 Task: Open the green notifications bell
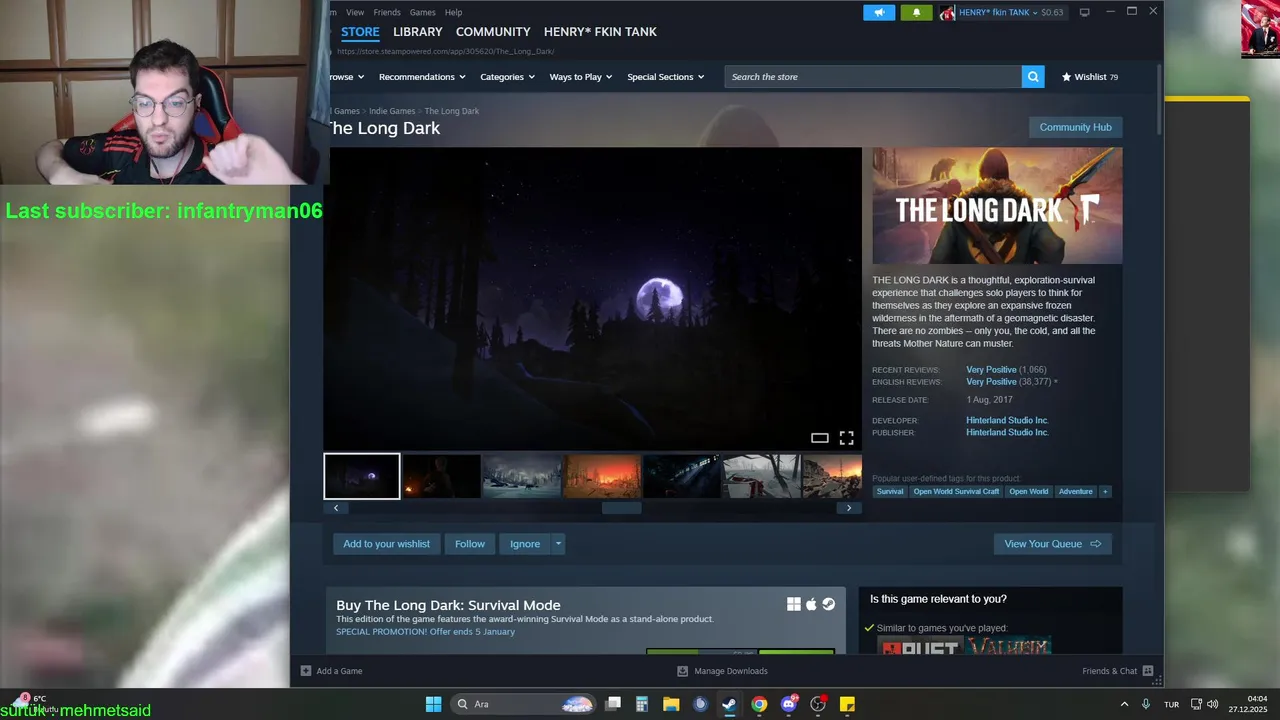[x=916, y=12]
